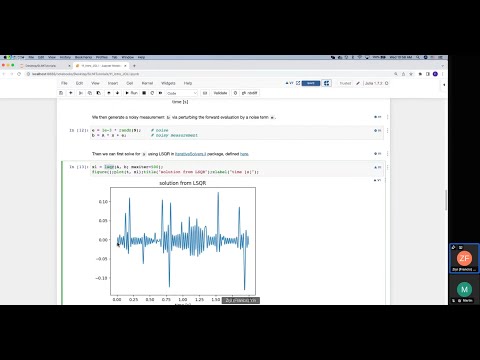Click the Julia kernel name indicator

[x=374, y=83]
